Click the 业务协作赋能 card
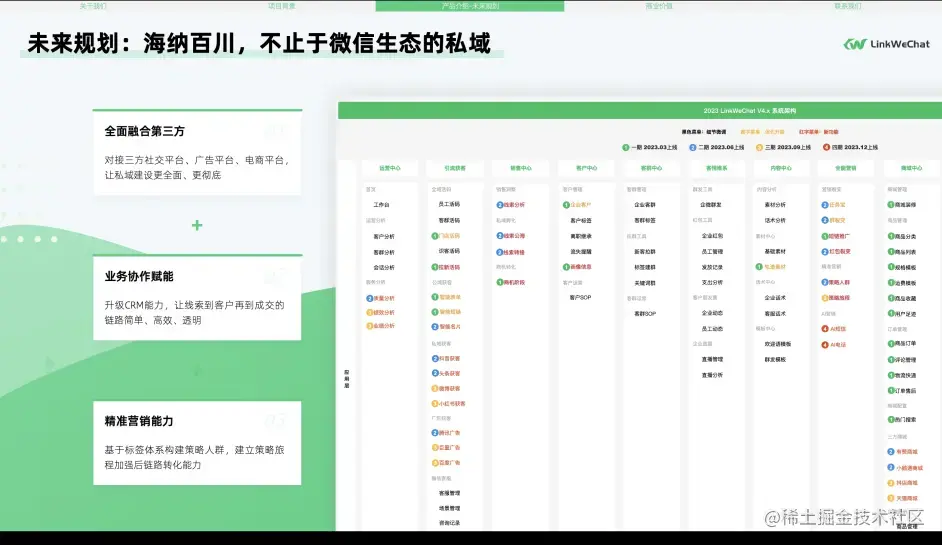This screenshot has width=942, height=545. (197, 298)
